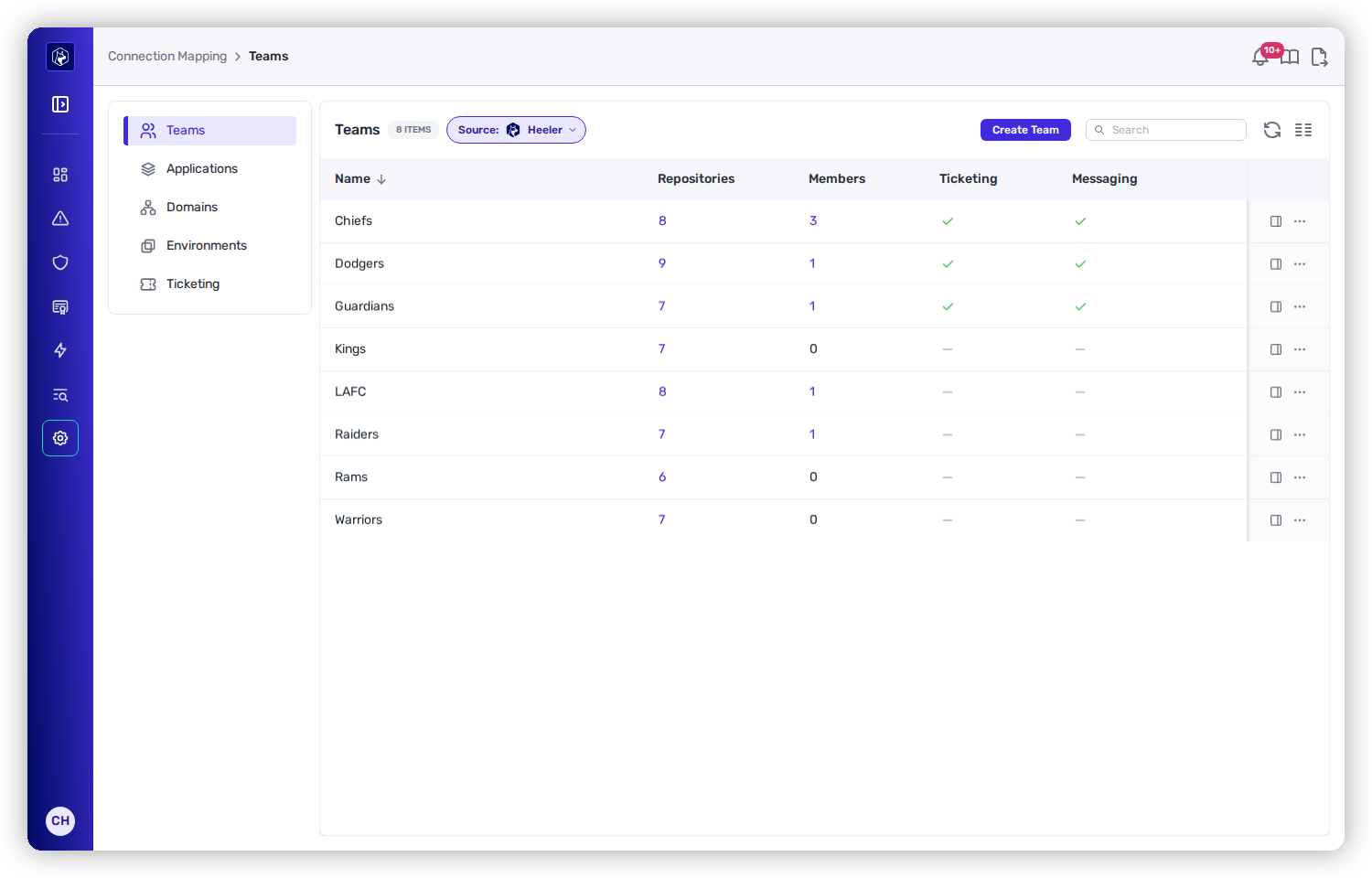Click the Heeler logo in sidebar

[60, 57]
